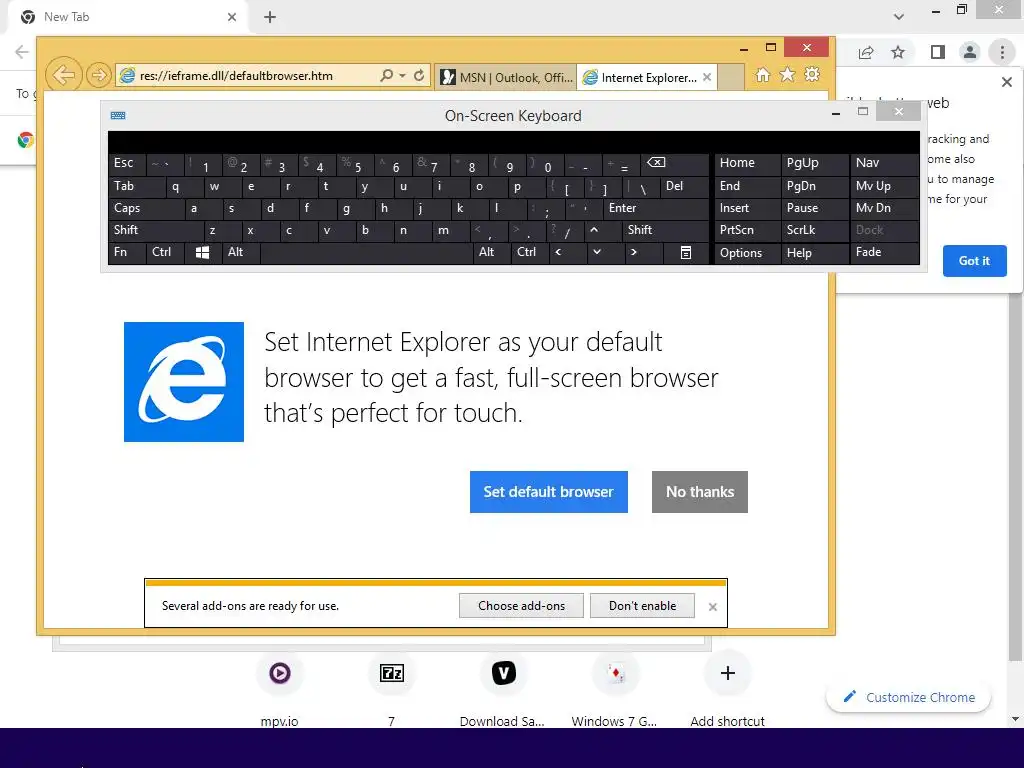Expand the IE address bar search dropdown arrow
The image size is (1024, 768).
click(402, 76)
